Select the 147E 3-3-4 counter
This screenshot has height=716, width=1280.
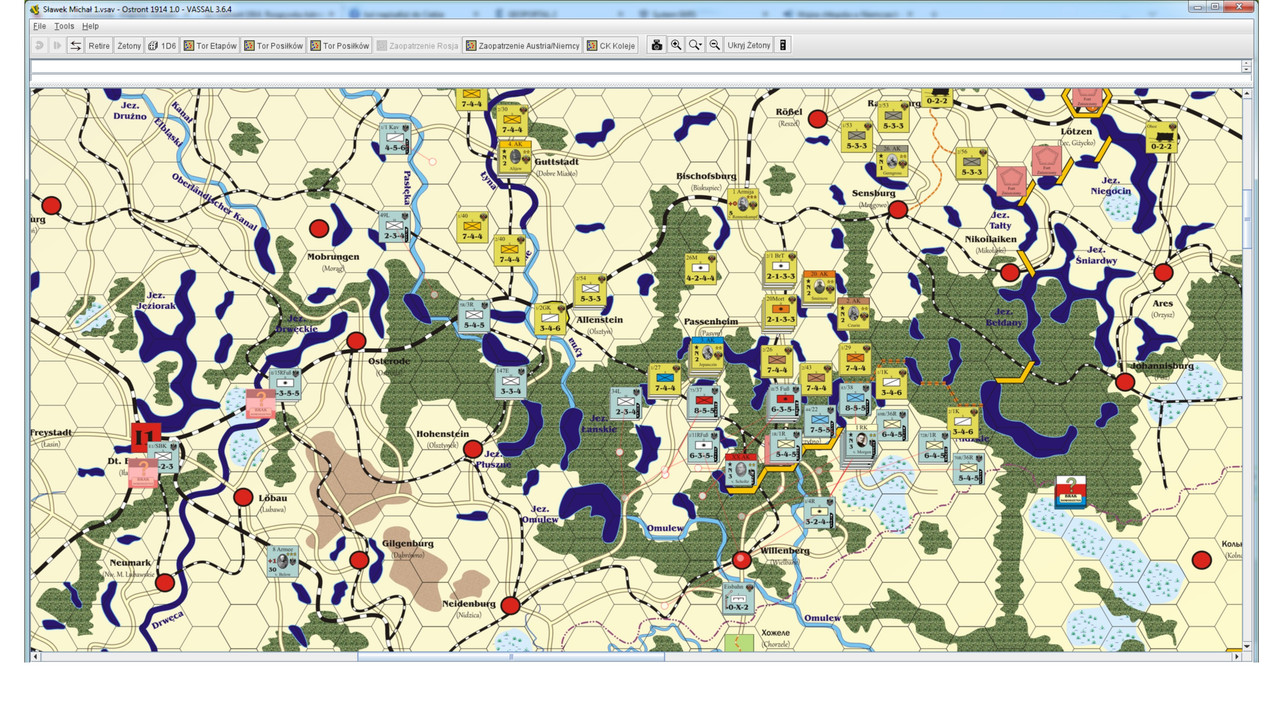pos(510,383)
